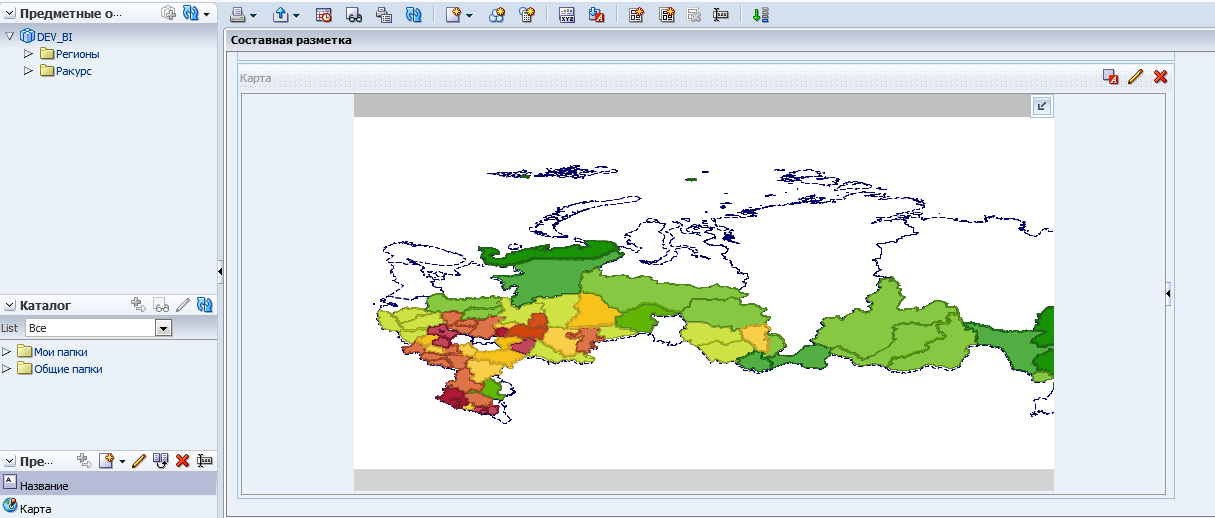Click the DEV_BI subject area
Image resolution: width=1215 pixels, height=518 pixels.
(x=54, y=37)
